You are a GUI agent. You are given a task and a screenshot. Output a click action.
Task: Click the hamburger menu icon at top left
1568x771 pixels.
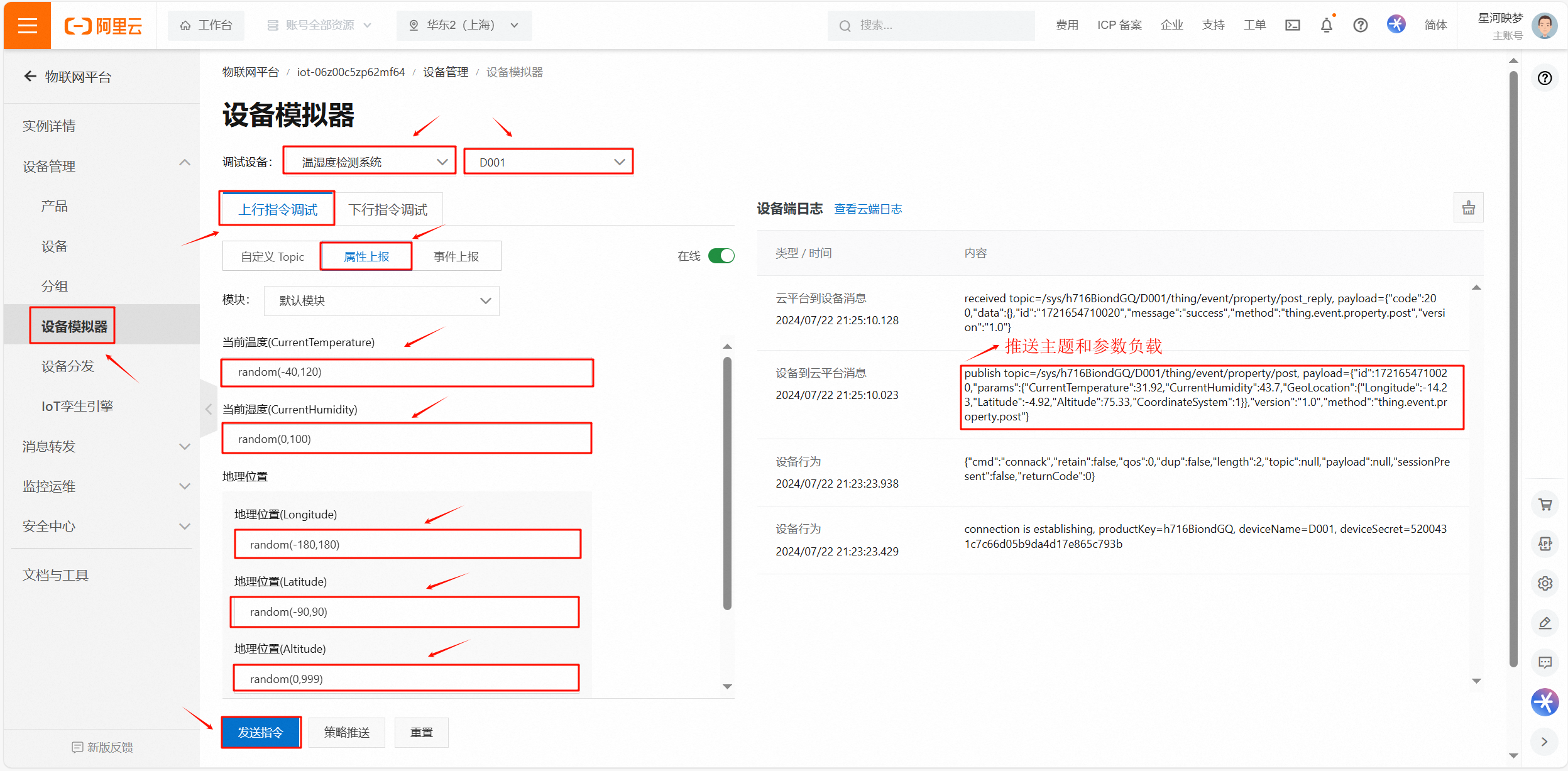click(x=26, y=25)
